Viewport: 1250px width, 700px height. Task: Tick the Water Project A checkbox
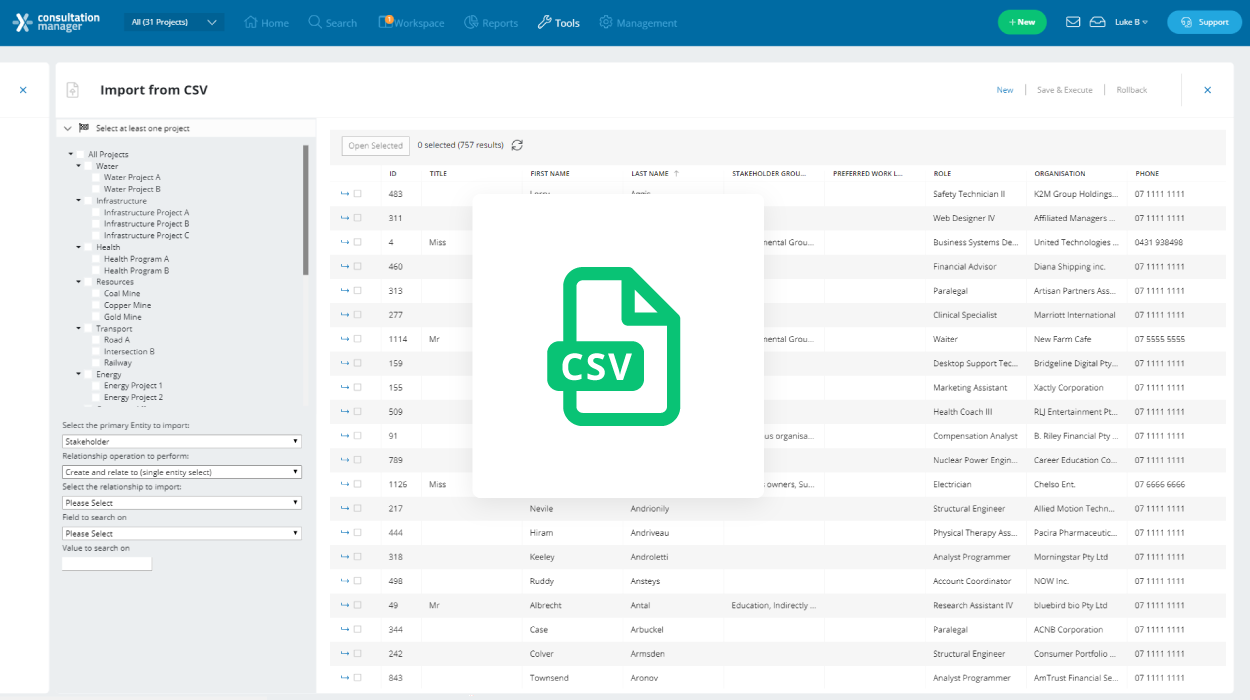[x=97, y=177]
